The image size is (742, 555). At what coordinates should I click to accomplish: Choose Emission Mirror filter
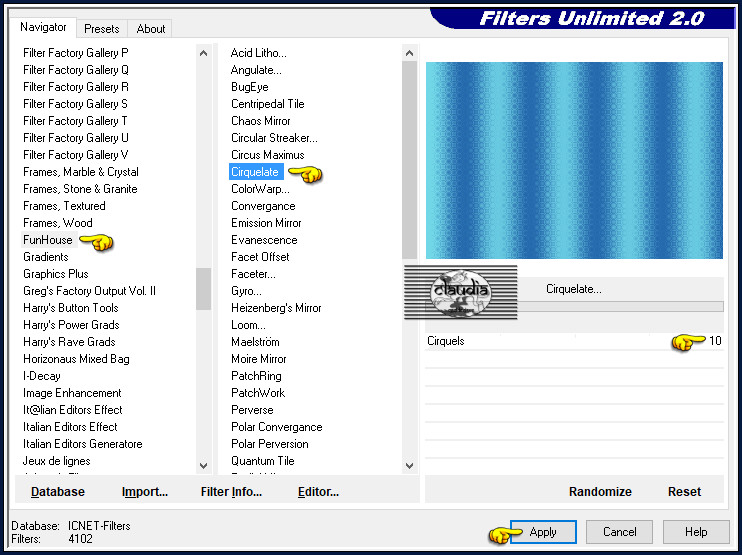[266, 223]
